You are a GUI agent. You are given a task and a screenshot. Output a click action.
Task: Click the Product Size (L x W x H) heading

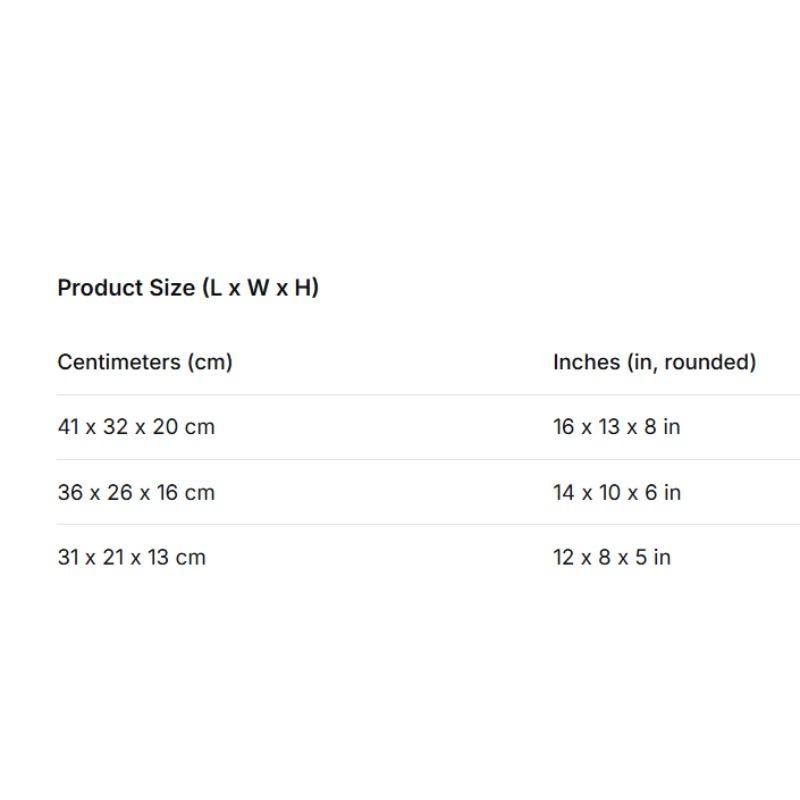[188, 288]
